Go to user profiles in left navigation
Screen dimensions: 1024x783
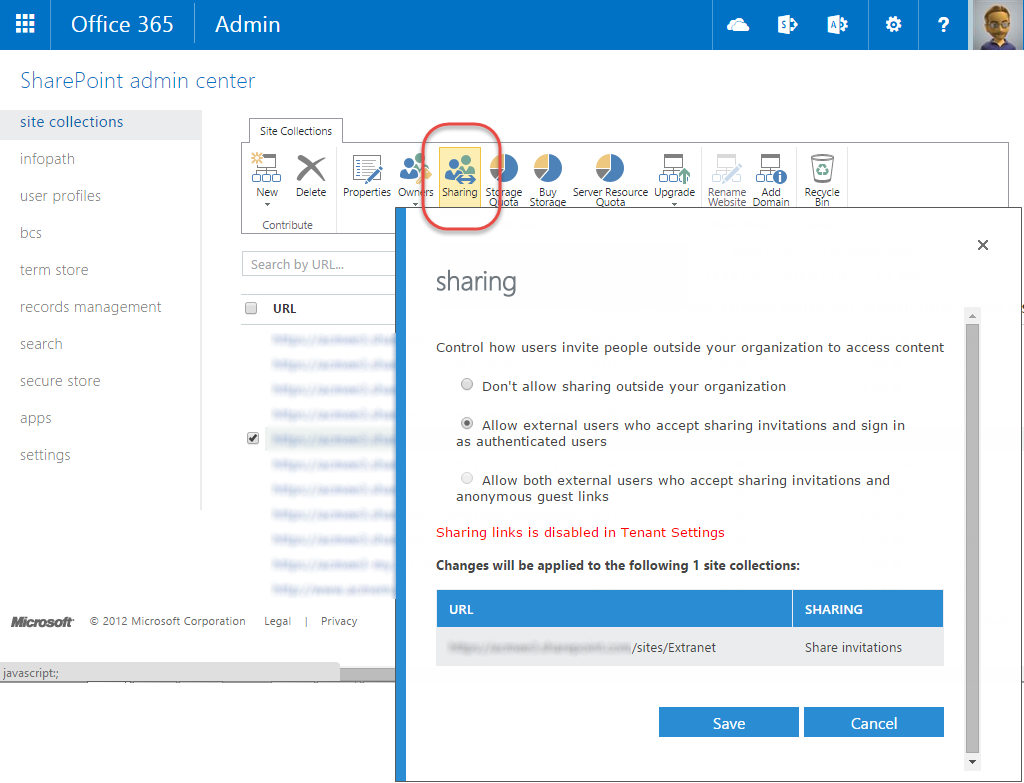(x=60, y=196)
